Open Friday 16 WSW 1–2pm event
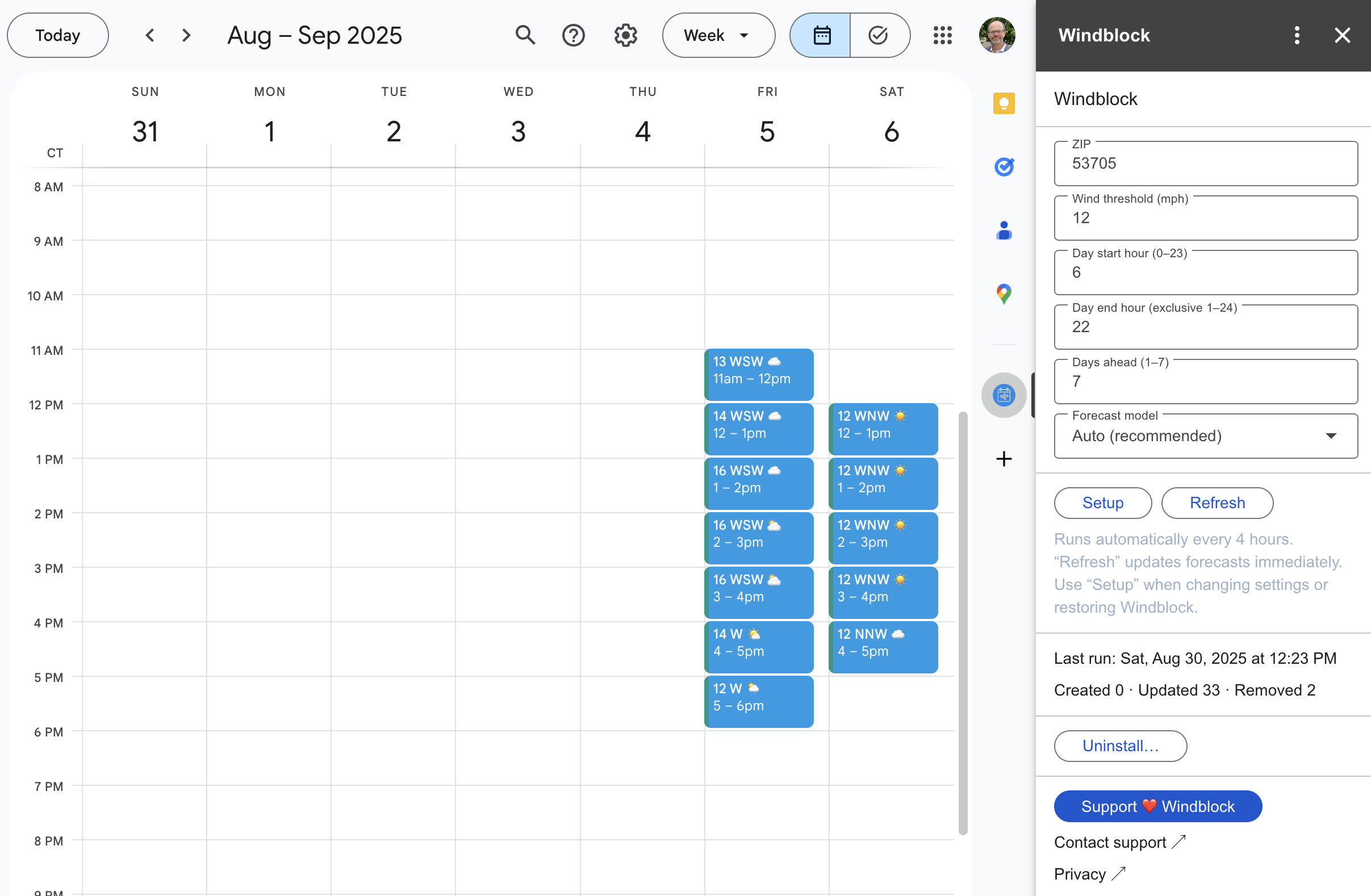 (x=759, y=484)
